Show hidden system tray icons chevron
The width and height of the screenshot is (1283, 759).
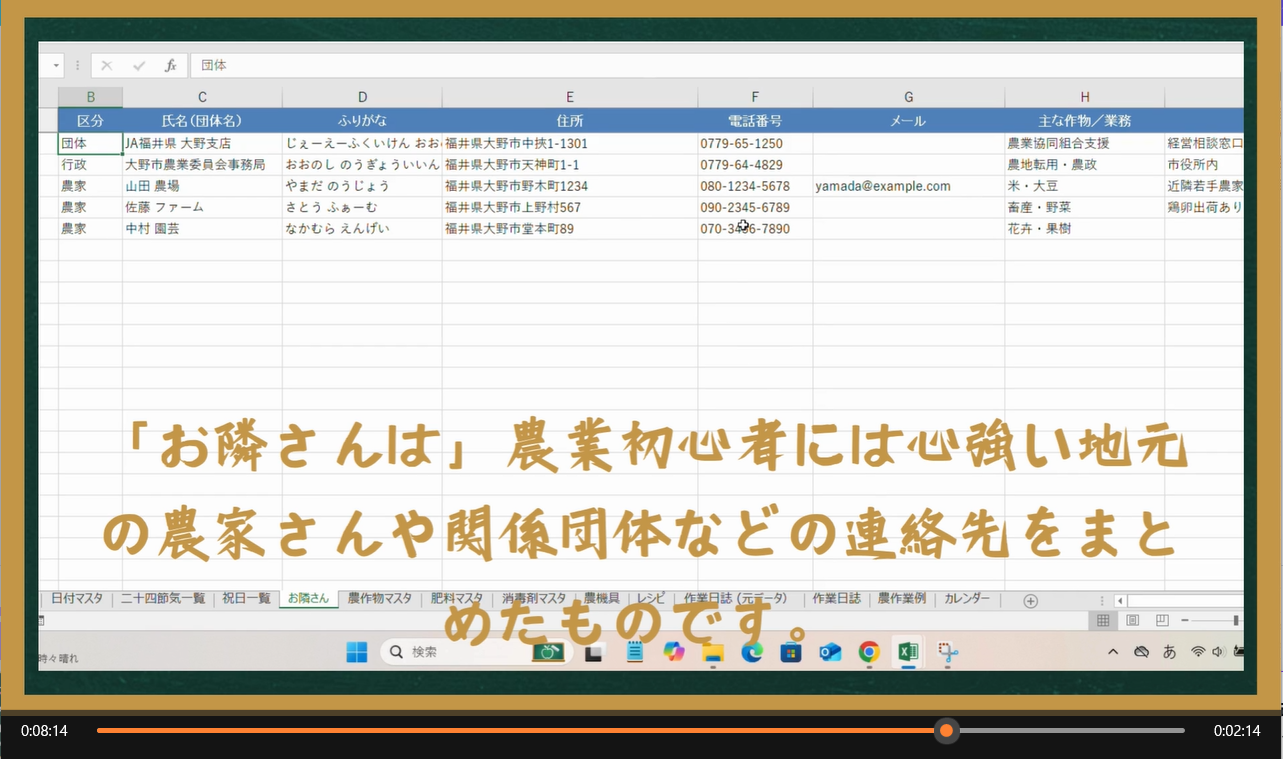coord(1113,653)
